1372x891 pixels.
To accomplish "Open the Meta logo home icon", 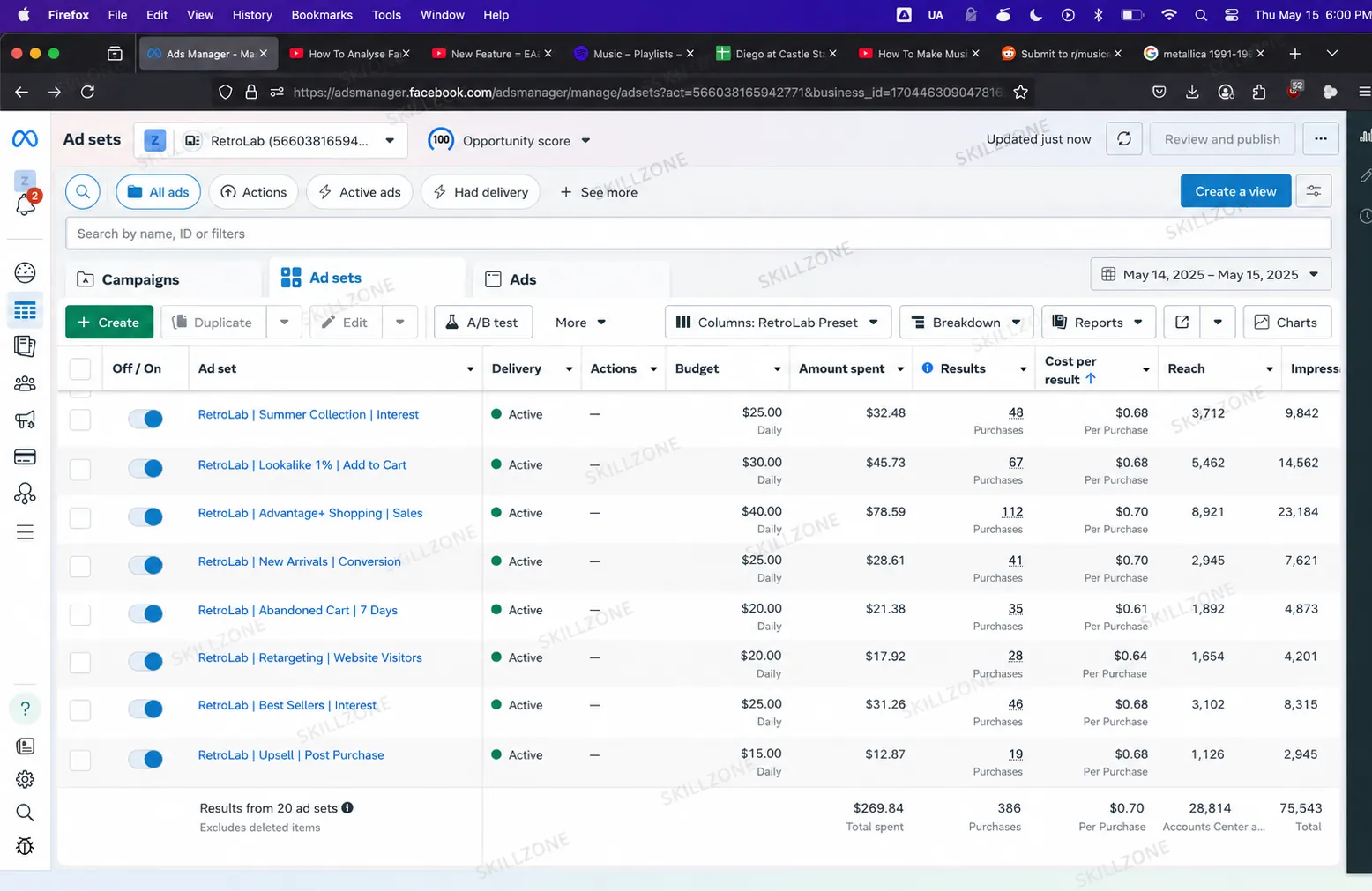I will pos(25,139).
